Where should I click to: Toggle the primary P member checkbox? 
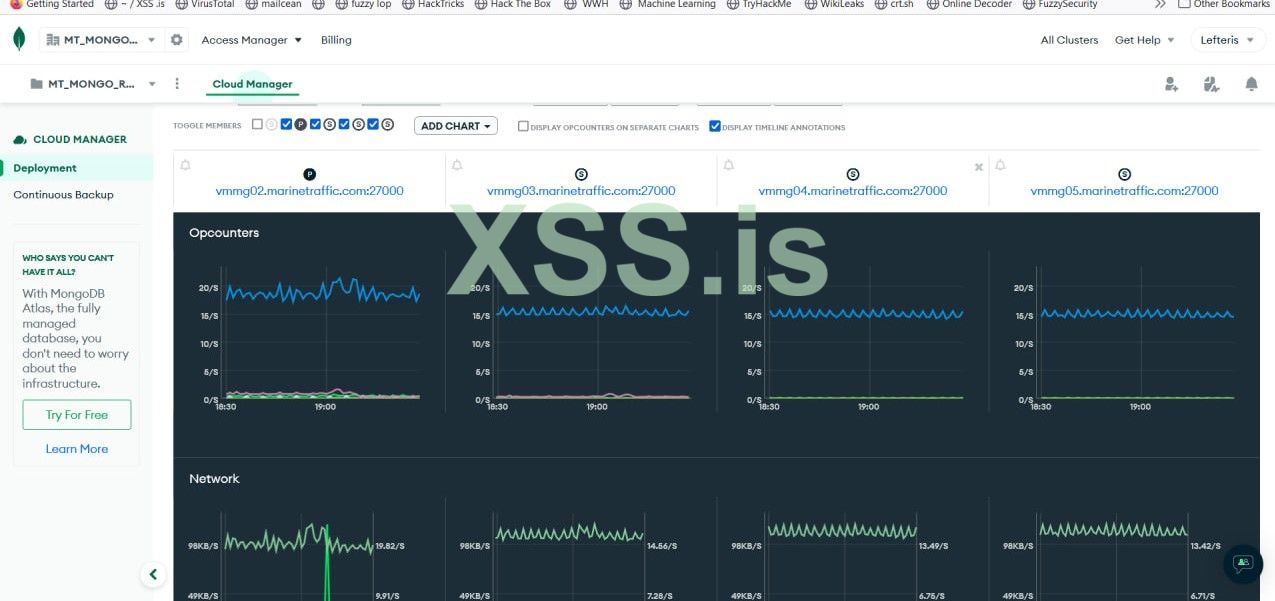point(287,125)
